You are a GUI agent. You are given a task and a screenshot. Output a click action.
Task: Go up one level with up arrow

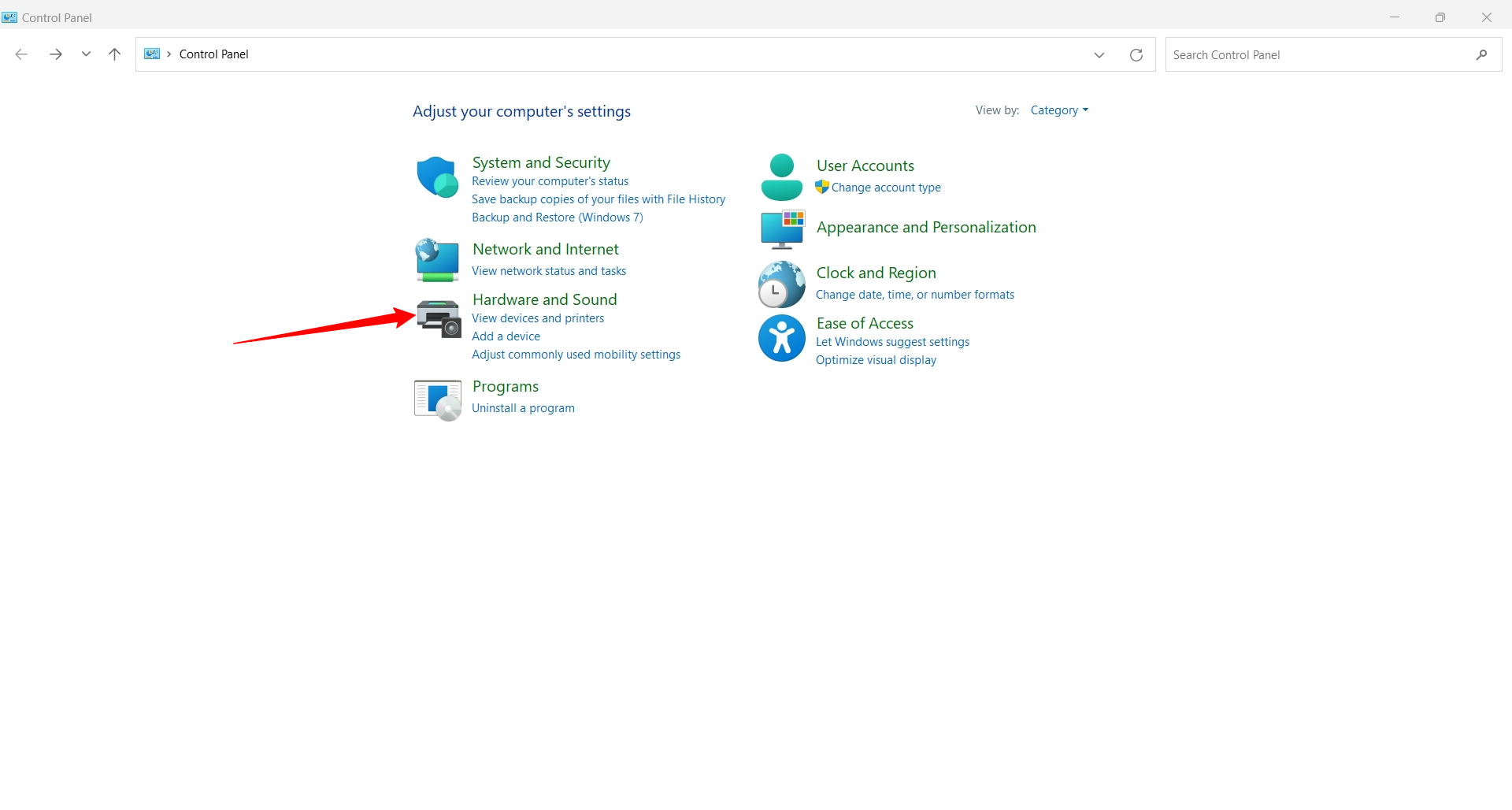(x=115, y=54)
